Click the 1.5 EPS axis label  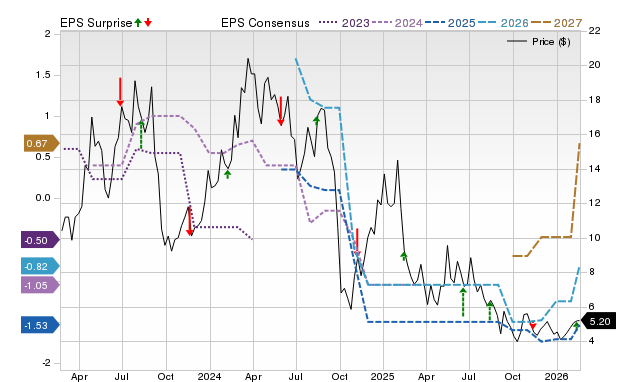point(43,75)
